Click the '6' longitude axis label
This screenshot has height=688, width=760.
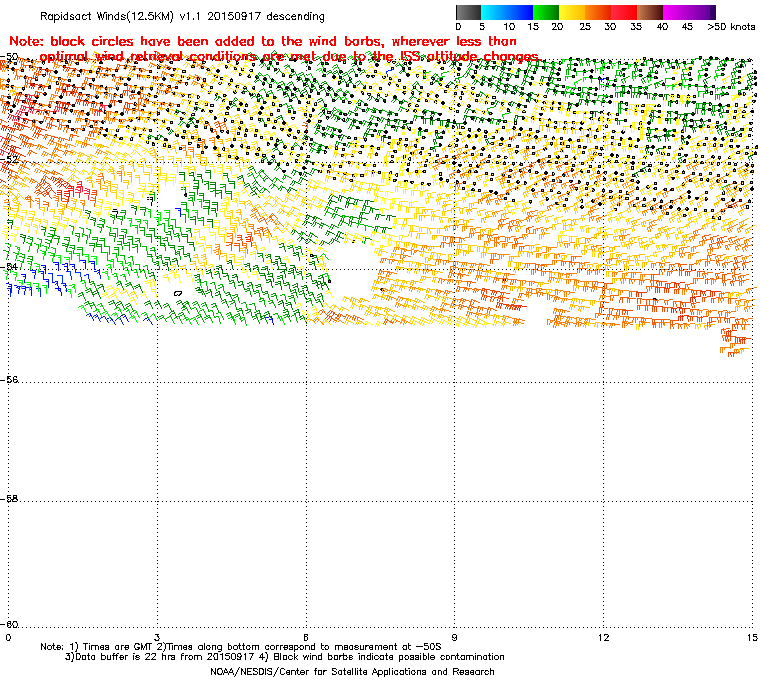pos(306,637)
